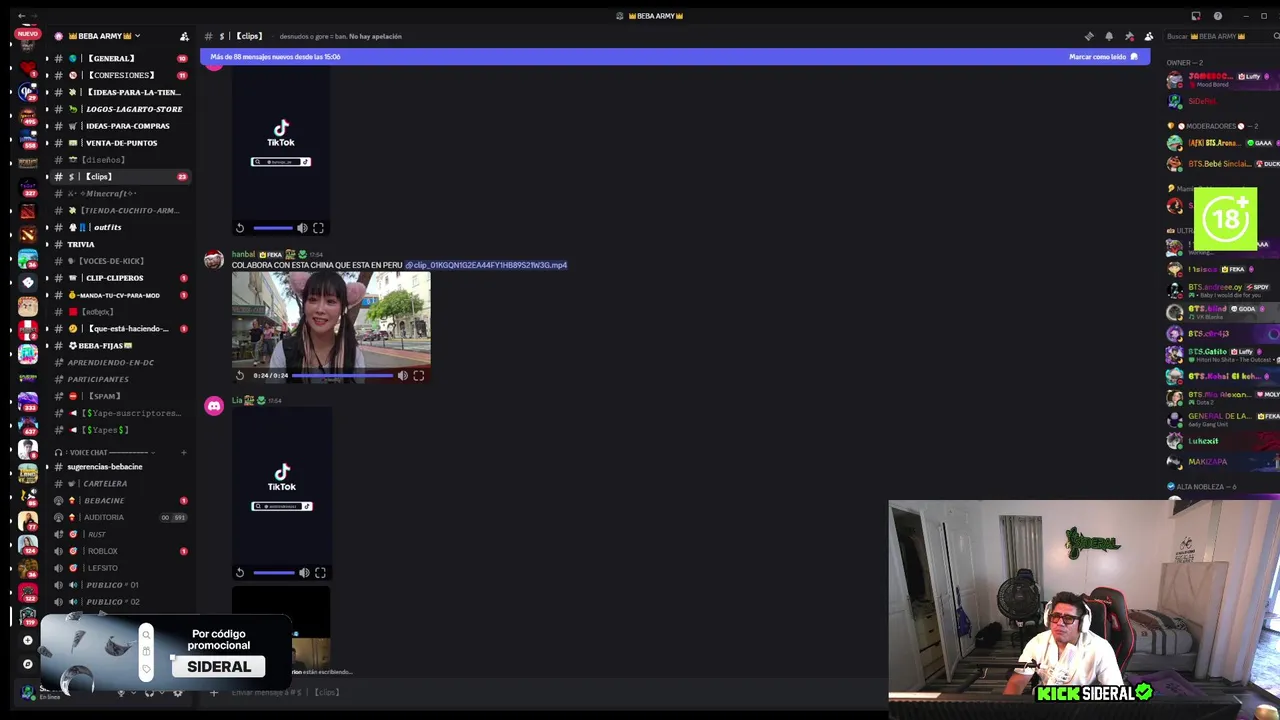Viewport: 1280px width, 720px height.
Task: Enter fullscreen on first TikTok video
Action: point(318,228)
